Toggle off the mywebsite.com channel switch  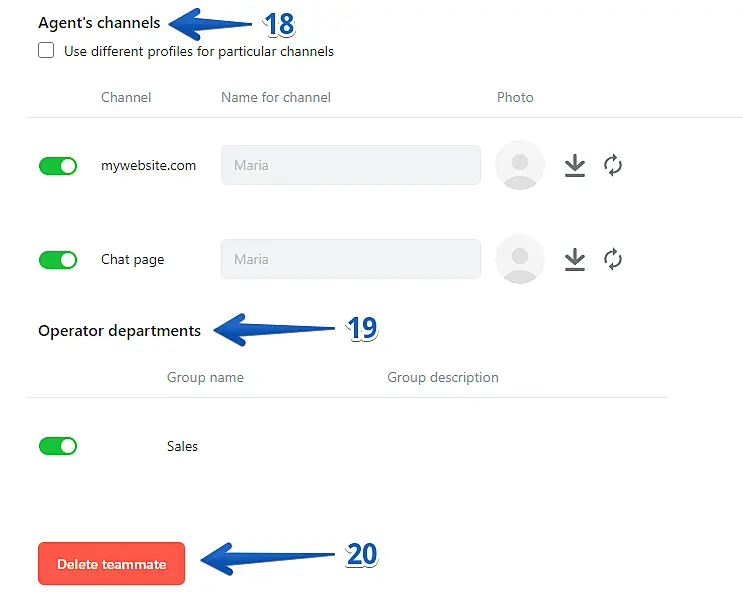[x=58, y=166]
